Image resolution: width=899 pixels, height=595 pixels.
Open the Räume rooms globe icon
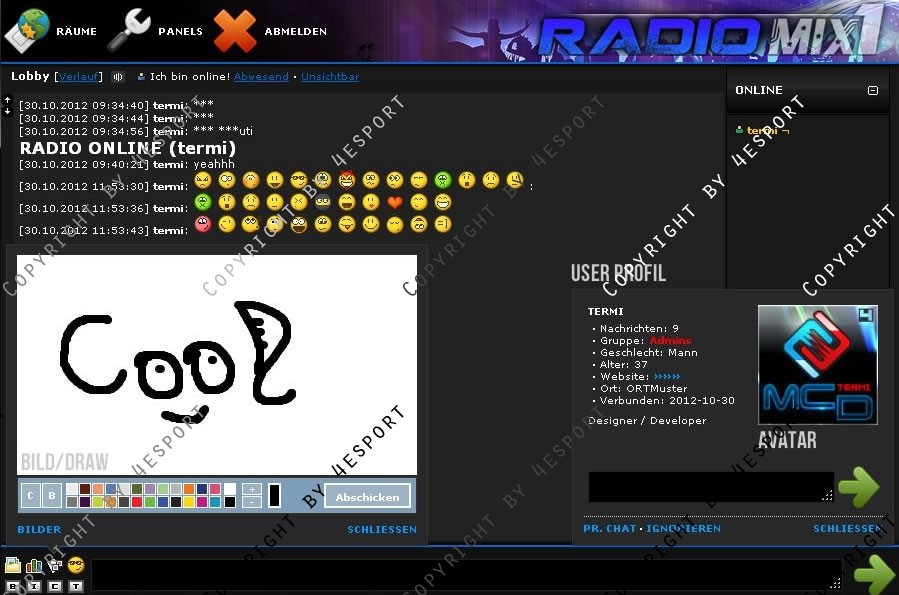coord(27,31)
